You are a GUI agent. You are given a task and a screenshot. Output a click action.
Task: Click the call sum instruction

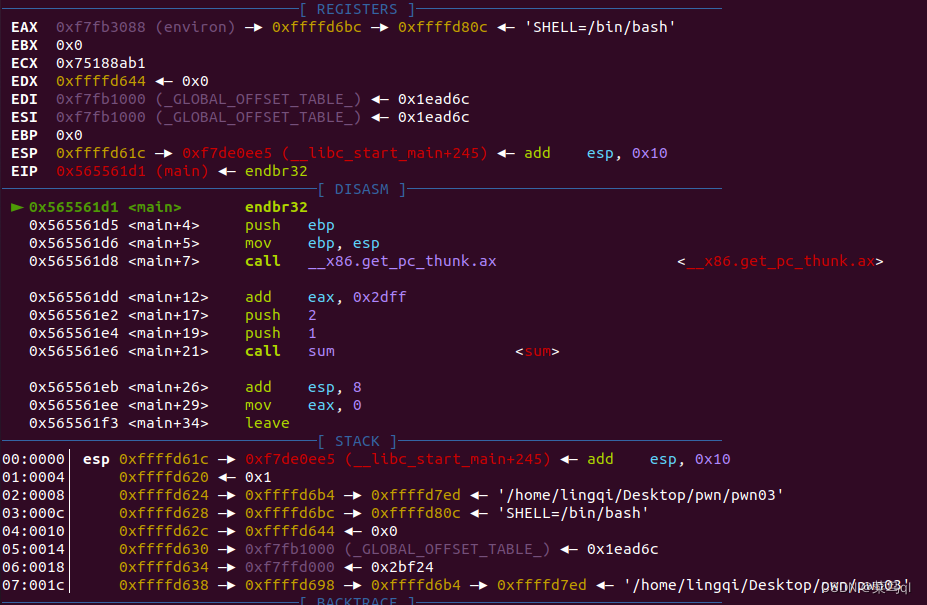[290, 351]
